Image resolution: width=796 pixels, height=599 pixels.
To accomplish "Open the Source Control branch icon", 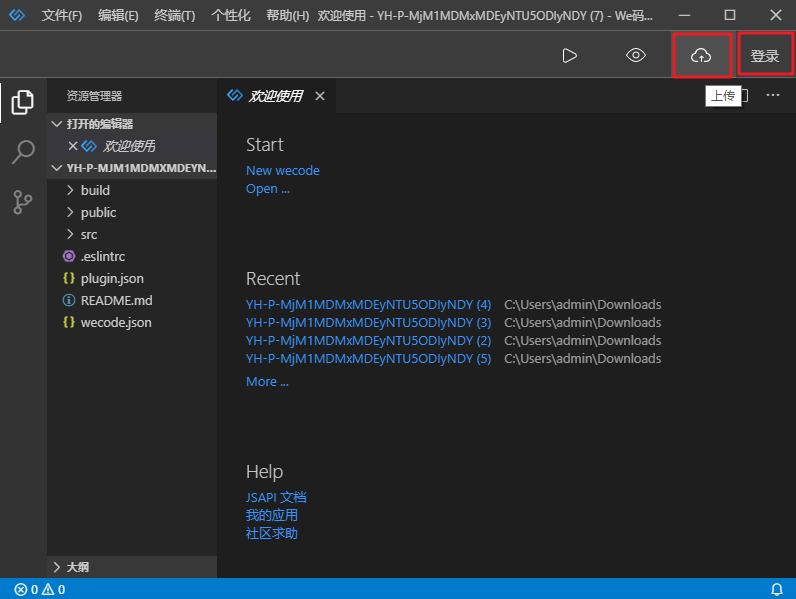I will (x=23, y=202).
